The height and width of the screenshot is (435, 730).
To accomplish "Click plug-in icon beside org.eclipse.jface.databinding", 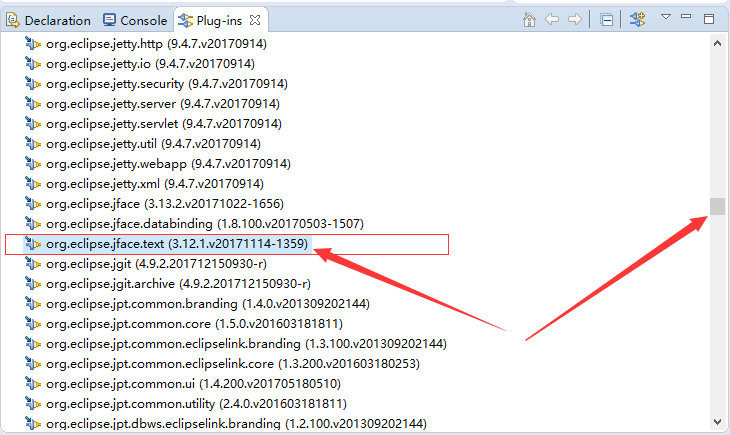I will pos(33,224).
